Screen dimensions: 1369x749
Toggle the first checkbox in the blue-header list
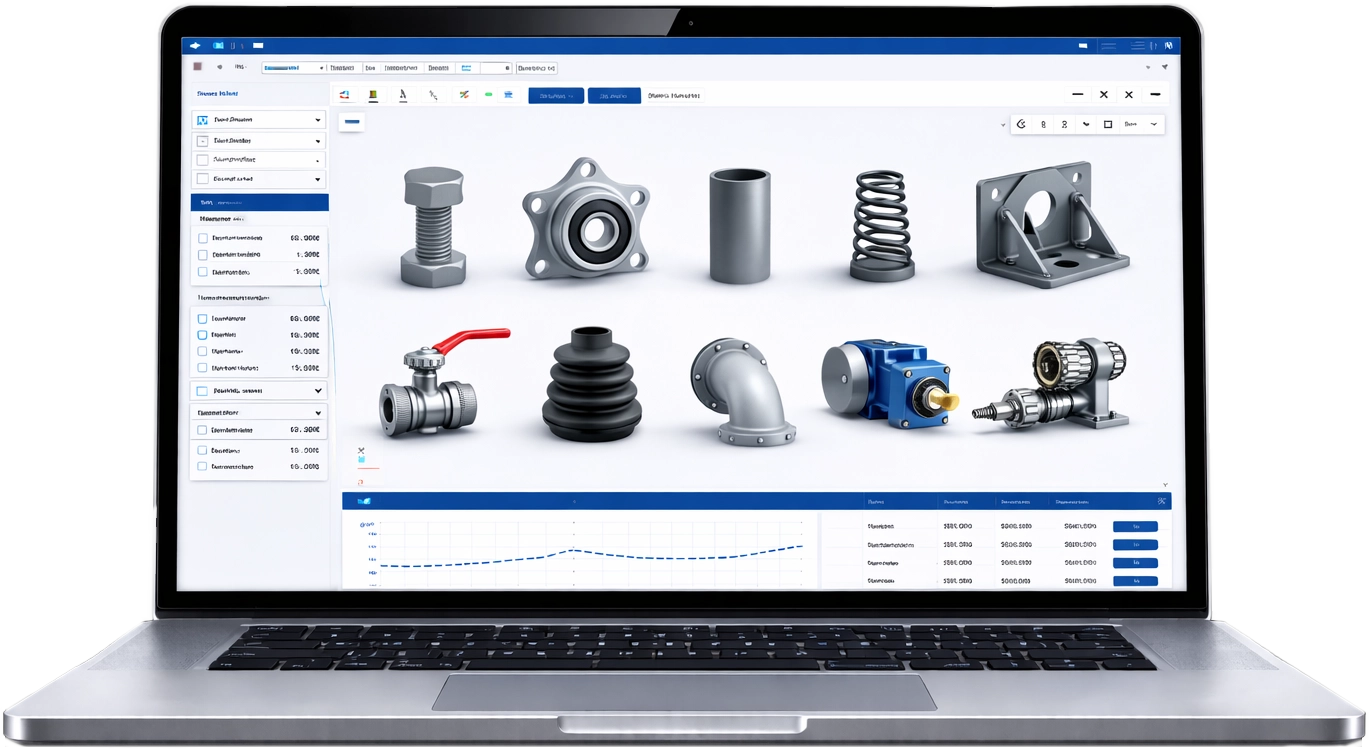pyautogui.click(x=203, y=239)
